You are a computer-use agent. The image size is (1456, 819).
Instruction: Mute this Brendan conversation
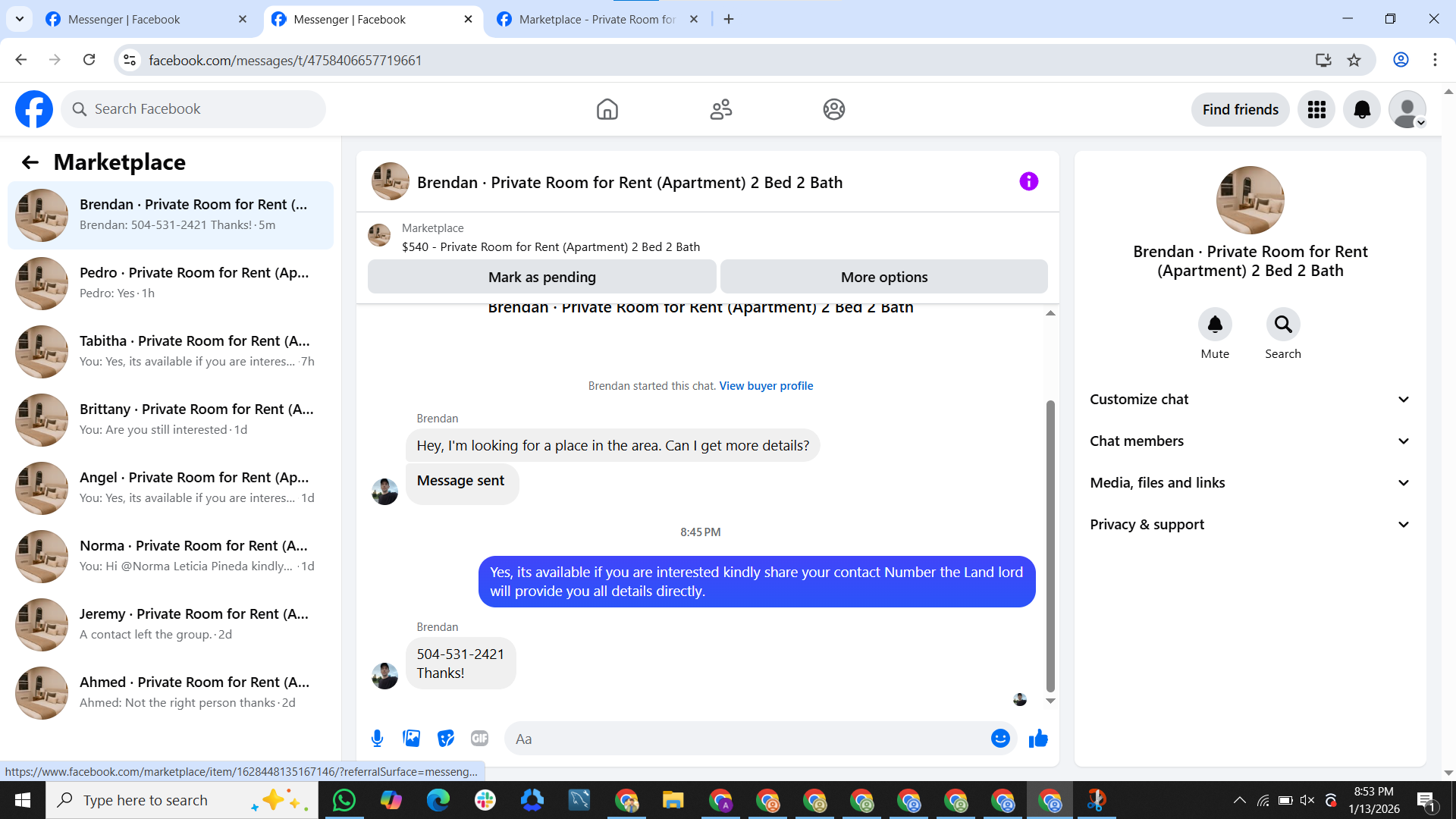(x=1214, y=325)
